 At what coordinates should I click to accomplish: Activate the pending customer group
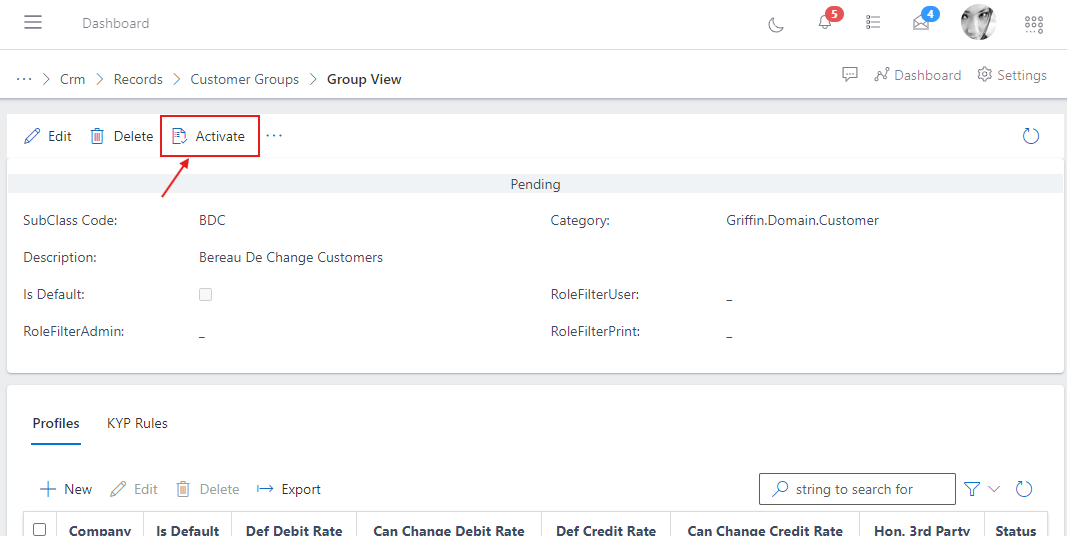[x=209, y=136]
